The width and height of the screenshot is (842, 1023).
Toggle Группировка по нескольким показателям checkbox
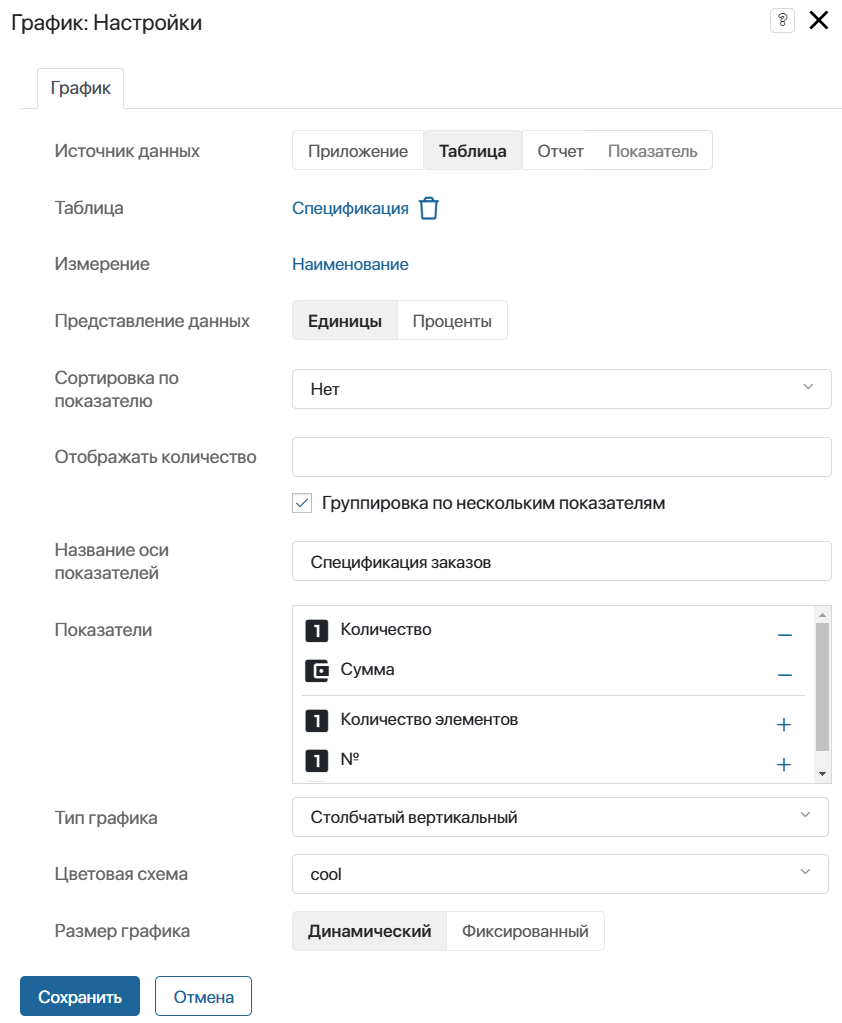point(302,503)
